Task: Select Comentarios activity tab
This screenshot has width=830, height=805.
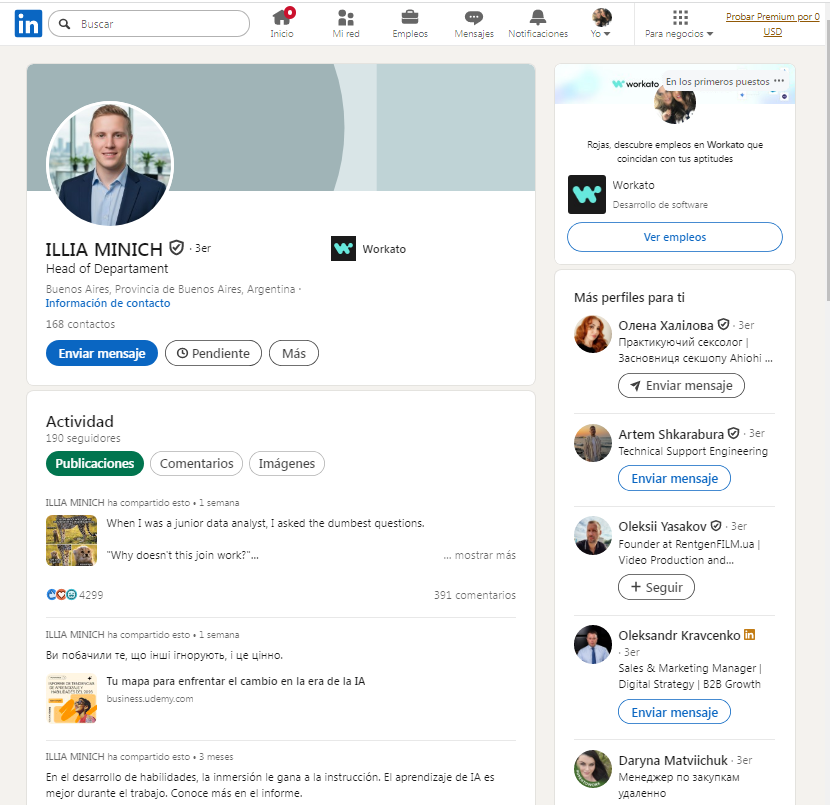Action: coord(196,464)
